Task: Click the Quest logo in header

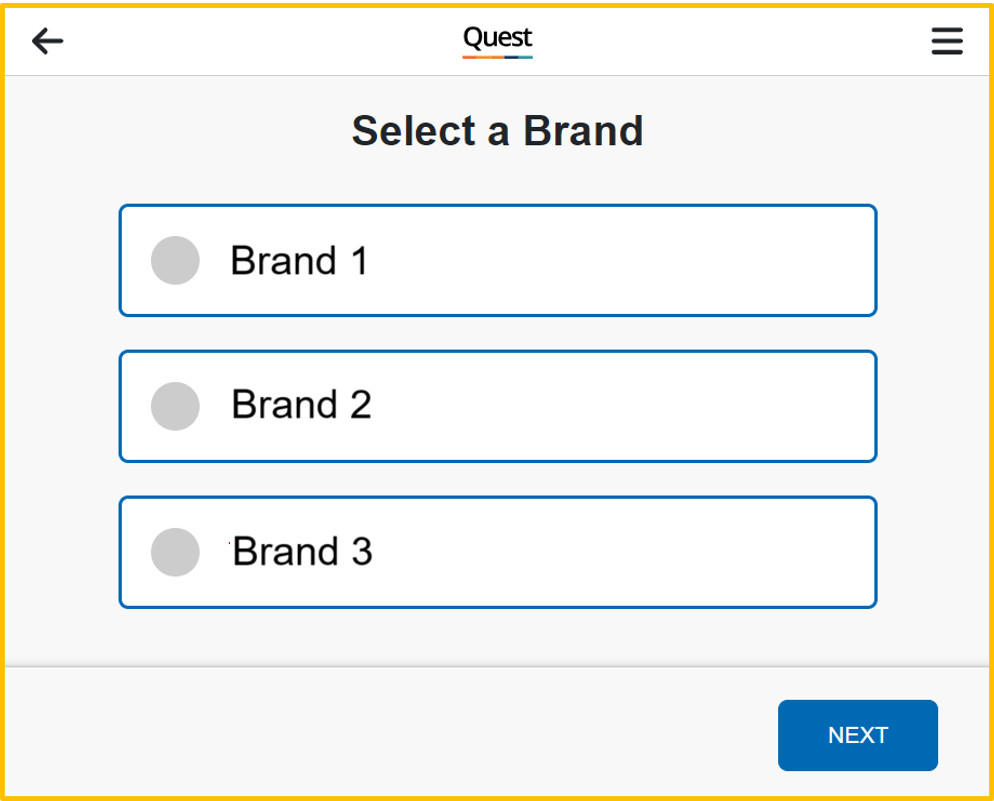Action: (x=497, y=38)
